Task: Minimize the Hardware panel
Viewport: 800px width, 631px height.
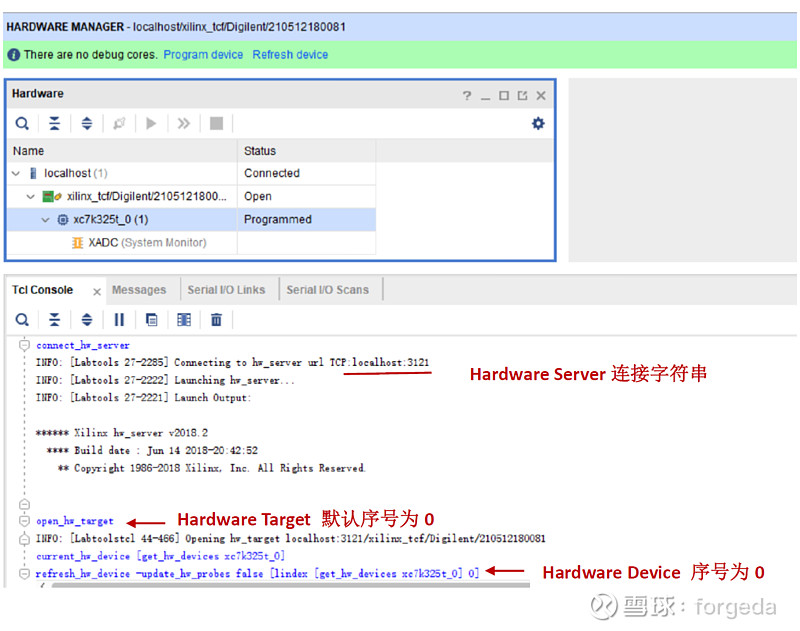Action: point(485,96)
